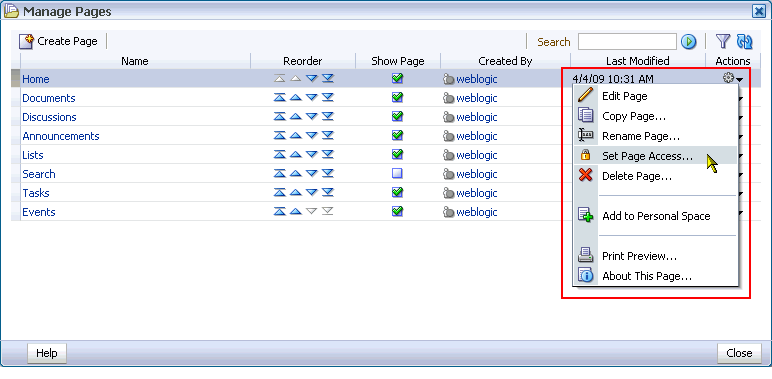Open the Events page link

pos(39,212)
